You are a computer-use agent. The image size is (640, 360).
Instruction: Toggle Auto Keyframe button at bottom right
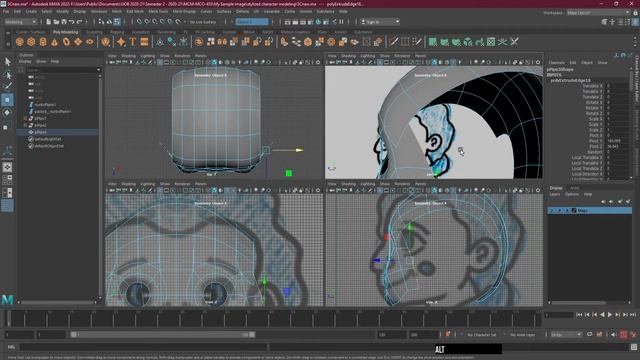pos(624,335)
